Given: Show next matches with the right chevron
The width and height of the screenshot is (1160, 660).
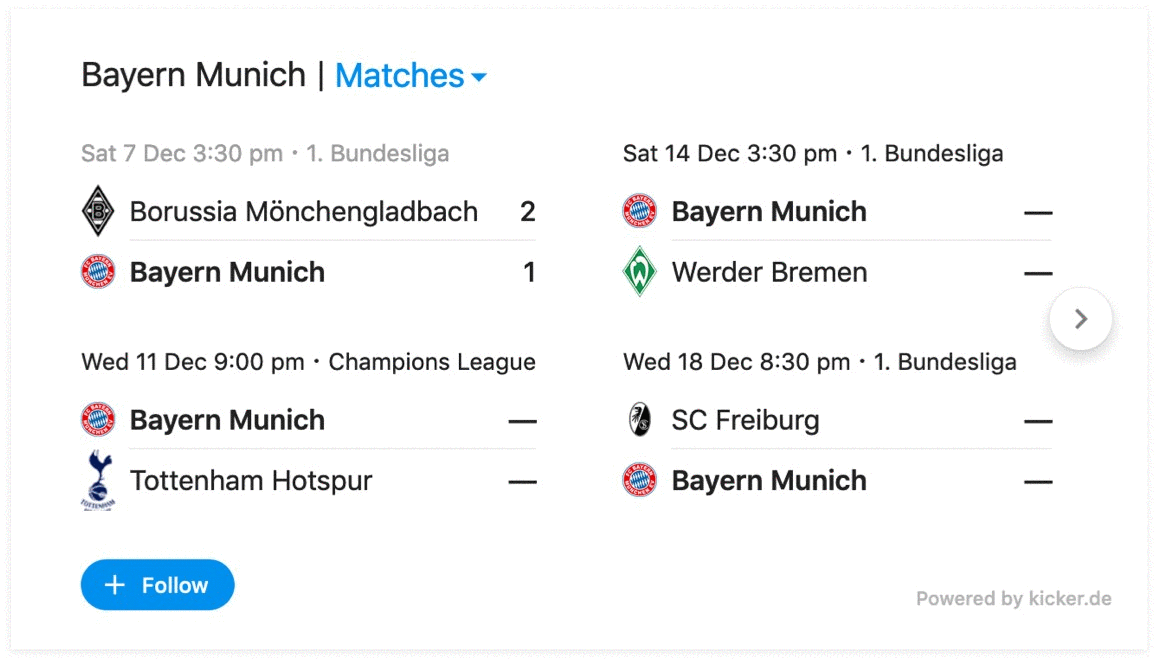Looking at the screenshot, I should [1081, 319].
